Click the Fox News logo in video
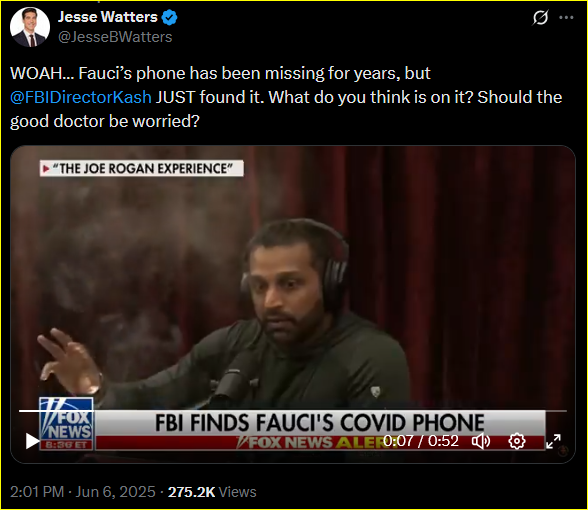 click(x=66, y=424)
